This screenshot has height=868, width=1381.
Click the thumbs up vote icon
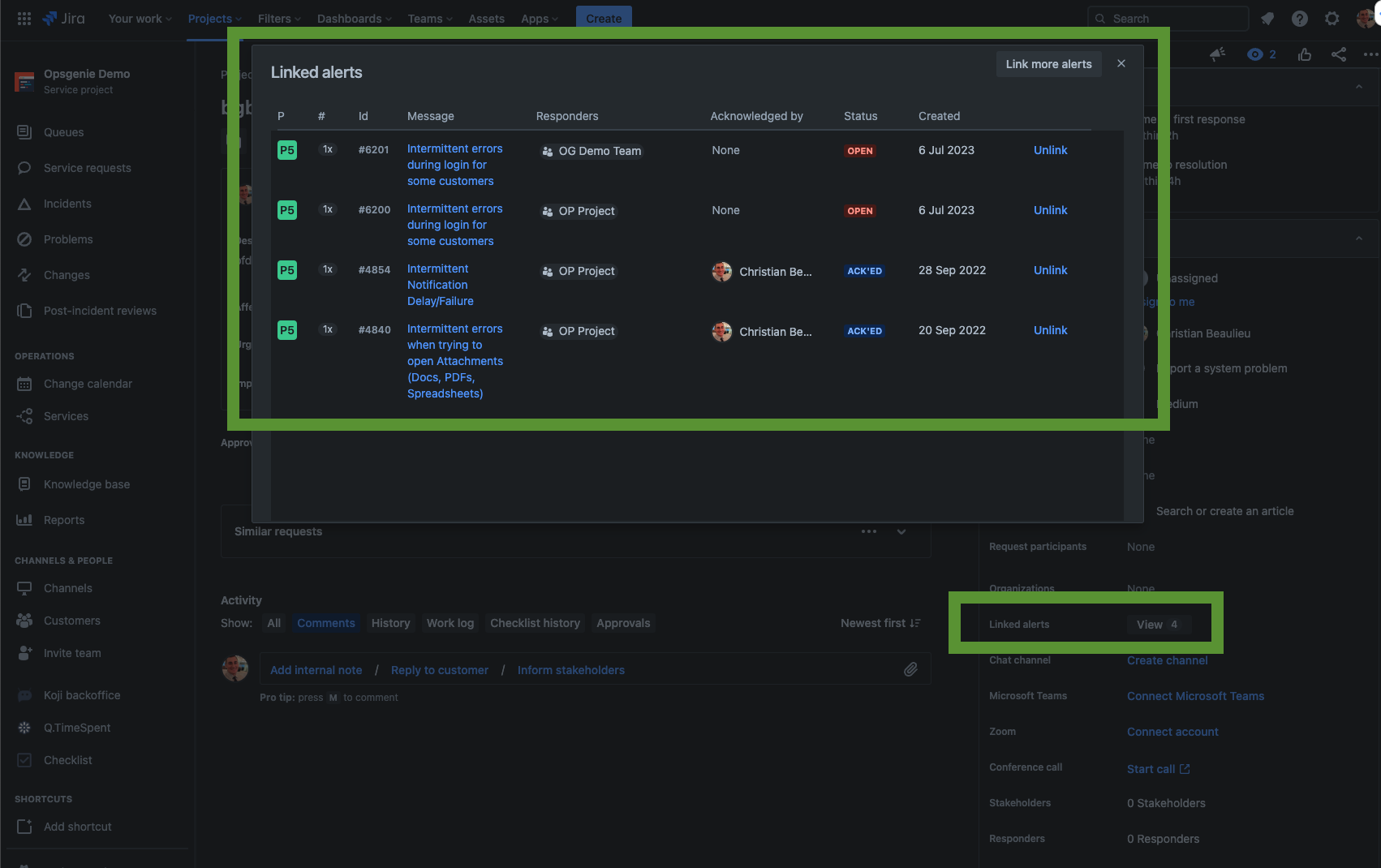click(1305, 54)
